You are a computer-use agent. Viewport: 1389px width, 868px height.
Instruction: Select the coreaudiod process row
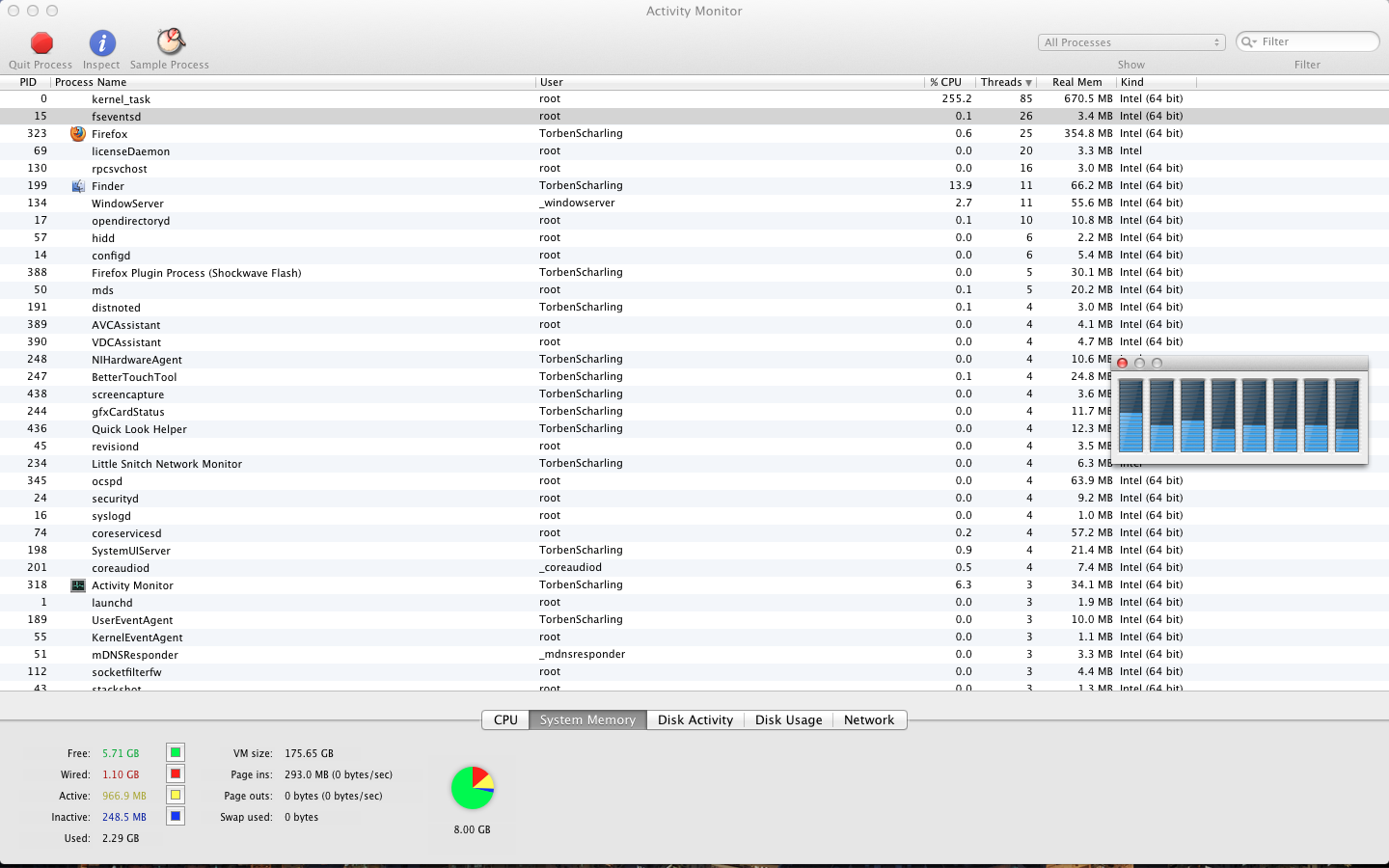694,567
